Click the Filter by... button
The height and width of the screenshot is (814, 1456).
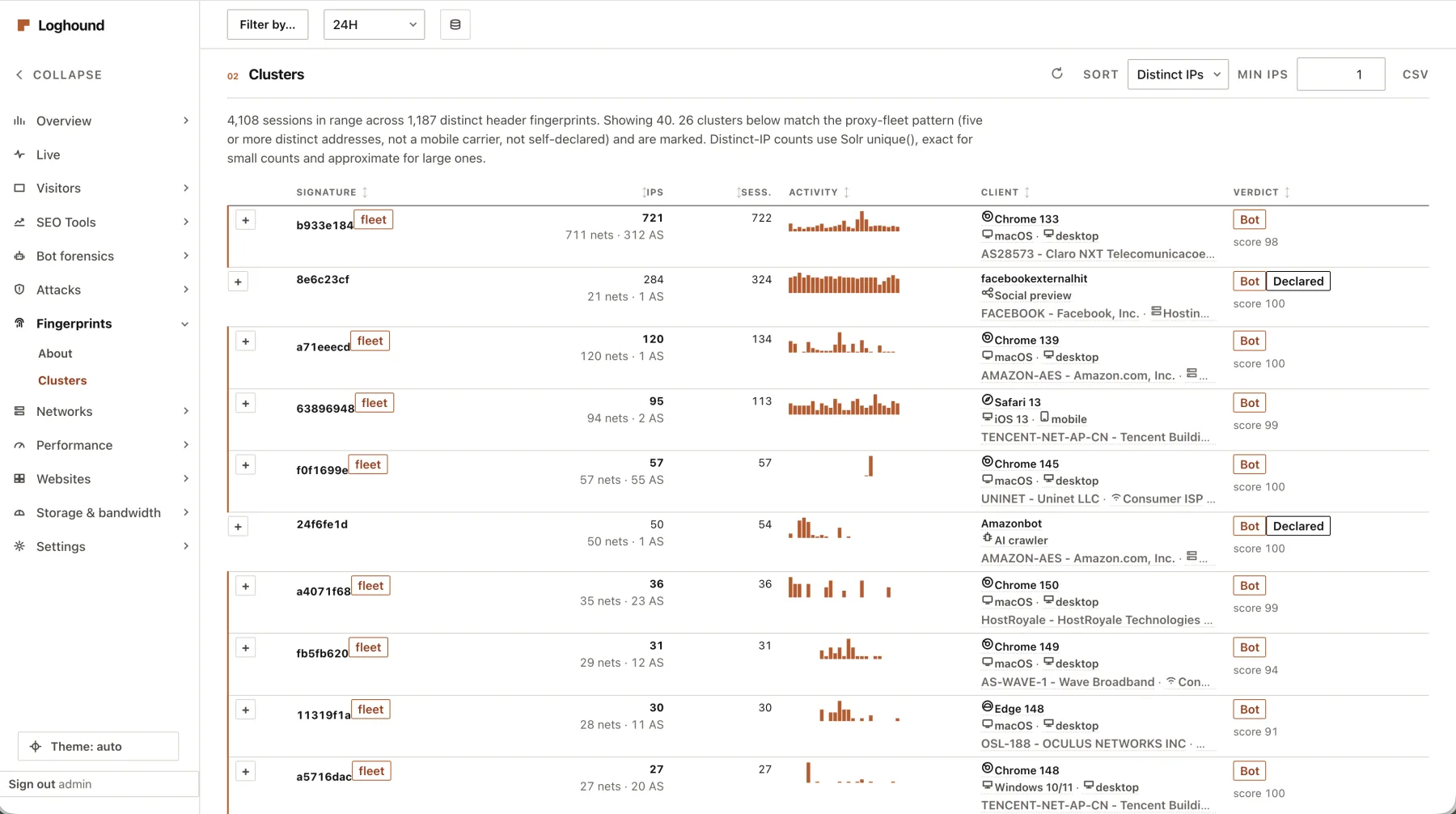[x=268, y=24]
